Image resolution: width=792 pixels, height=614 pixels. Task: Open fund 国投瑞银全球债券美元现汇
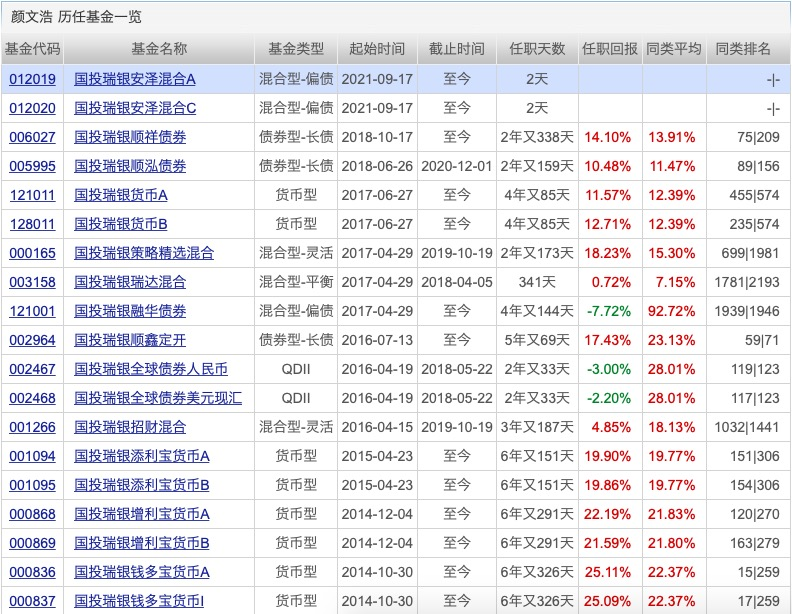pyautogui.click(x=158, y=398)
